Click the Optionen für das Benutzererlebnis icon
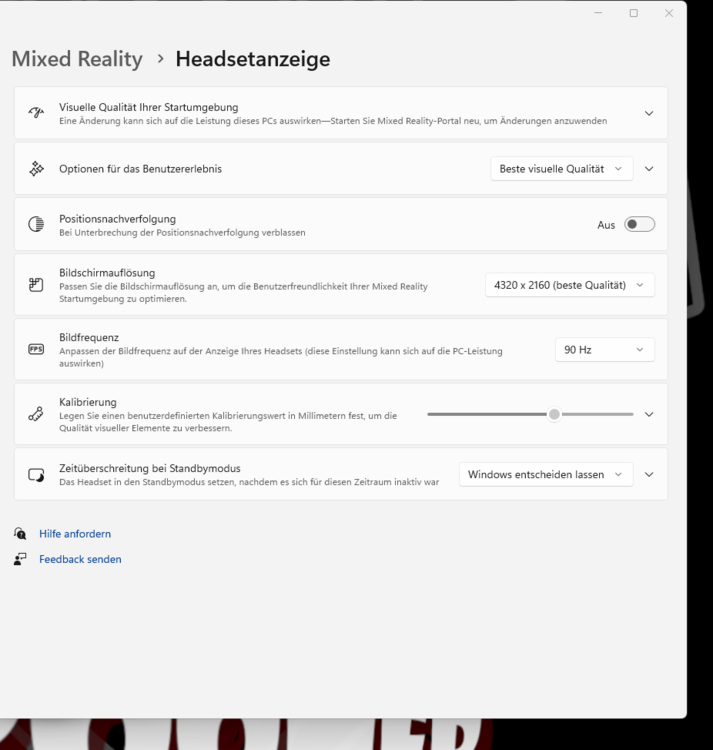 tap(36, 169)
